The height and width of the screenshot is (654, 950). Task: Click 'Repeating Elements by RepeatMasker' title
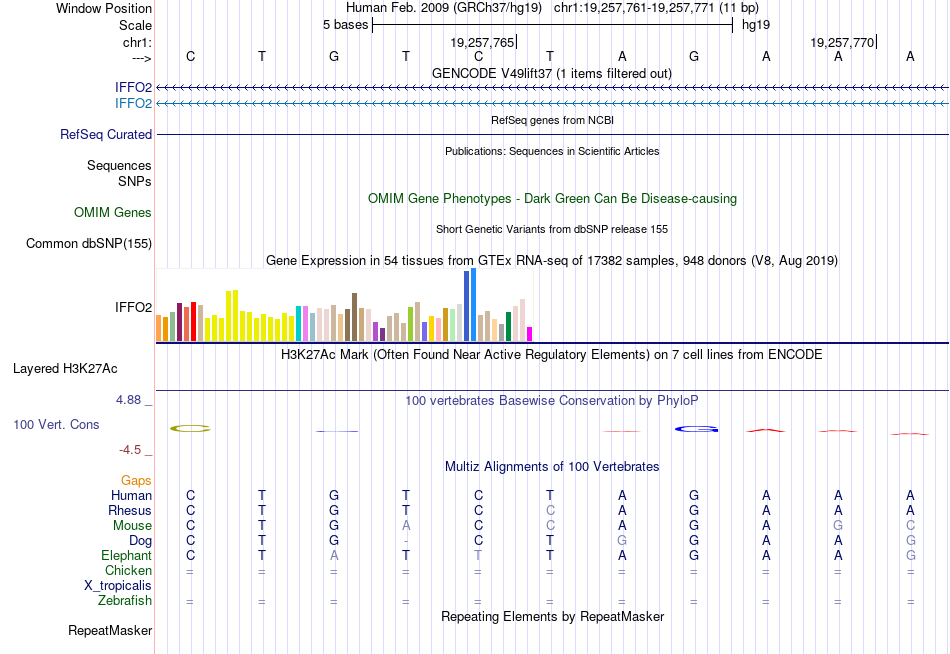tap(552, 617)
